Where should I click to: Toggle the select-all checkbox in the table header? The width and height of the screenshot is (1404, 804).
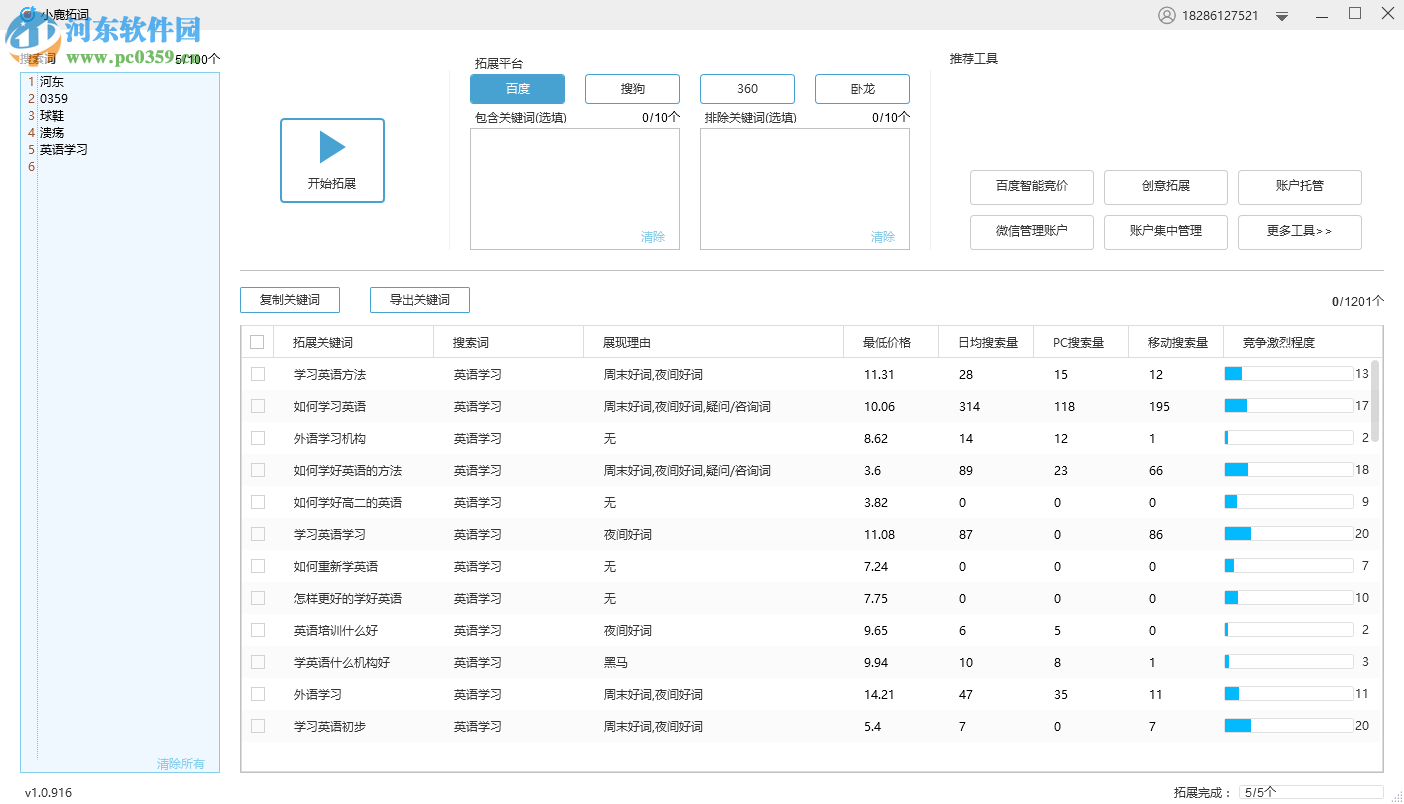tap(257, 341)
